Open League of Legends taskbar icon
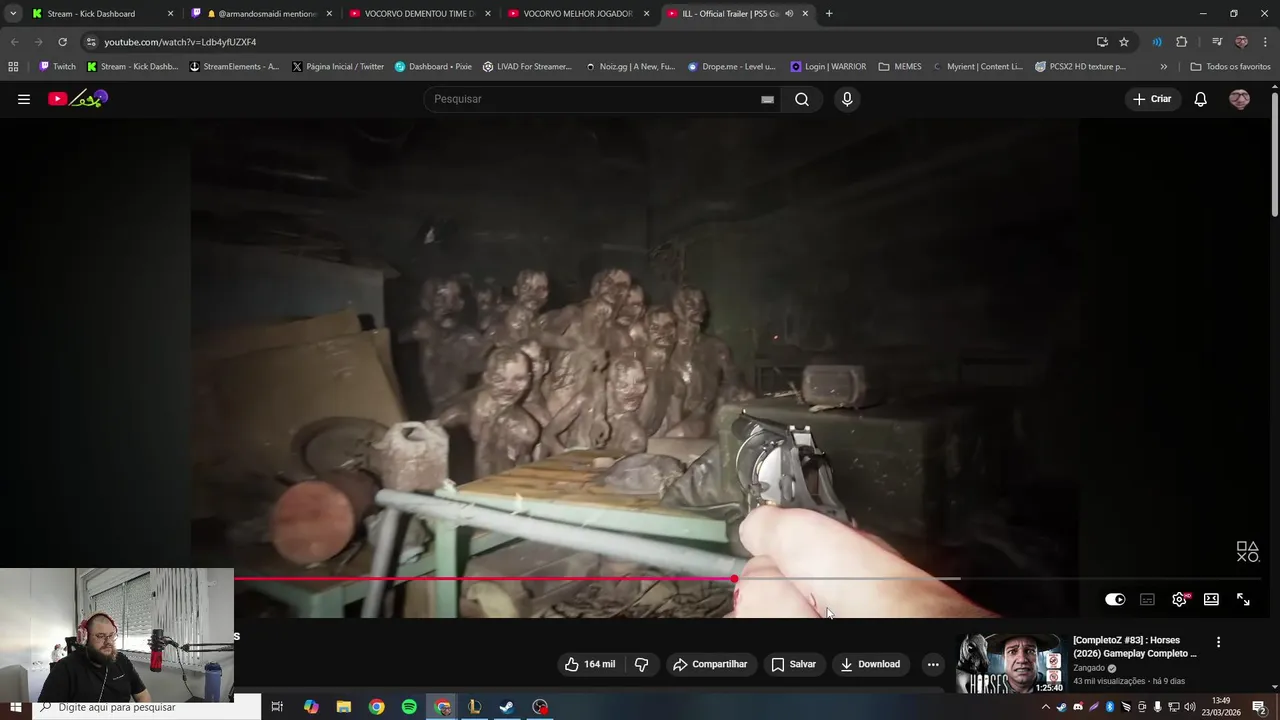The width and height of the screenshot is (1280, 720). coord(475,707)
